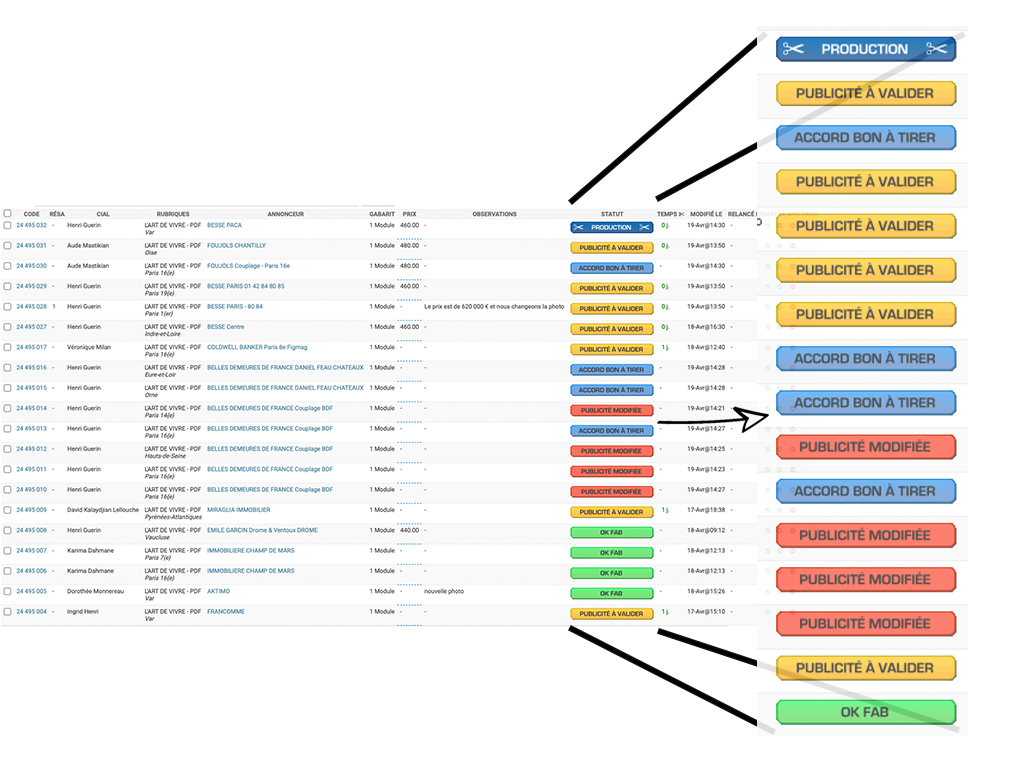This screenshot has height=768, width=1024.
Task: Click OK FAB status in row 24 495 008
Action: point(611,533)
